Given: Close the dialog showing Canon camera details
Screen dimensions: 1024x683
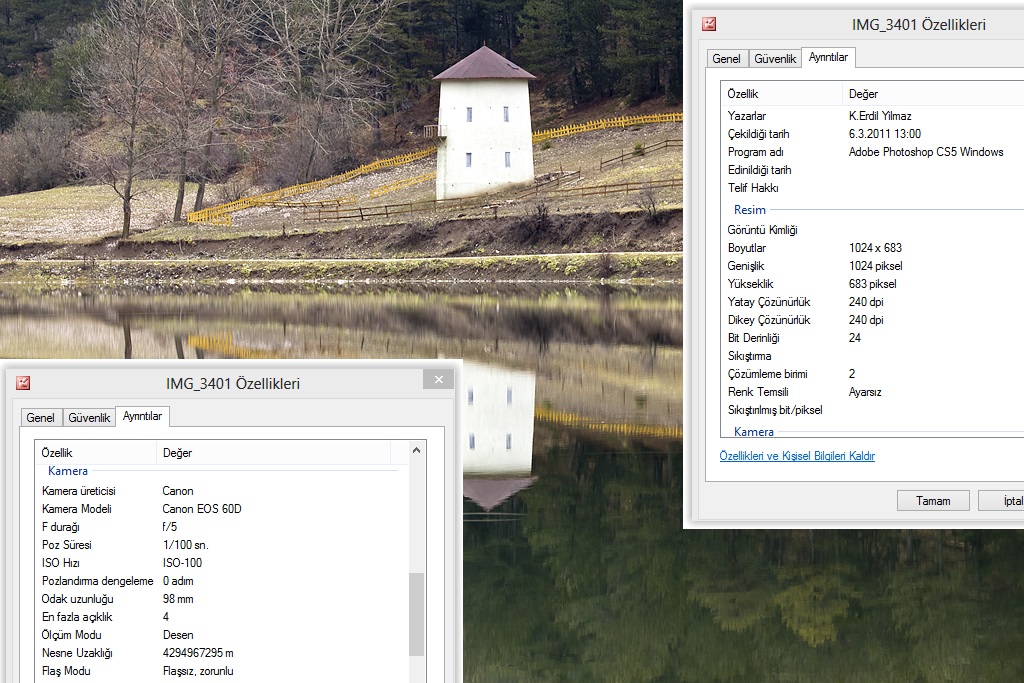Looking at the screenshot, I should 437,380.
